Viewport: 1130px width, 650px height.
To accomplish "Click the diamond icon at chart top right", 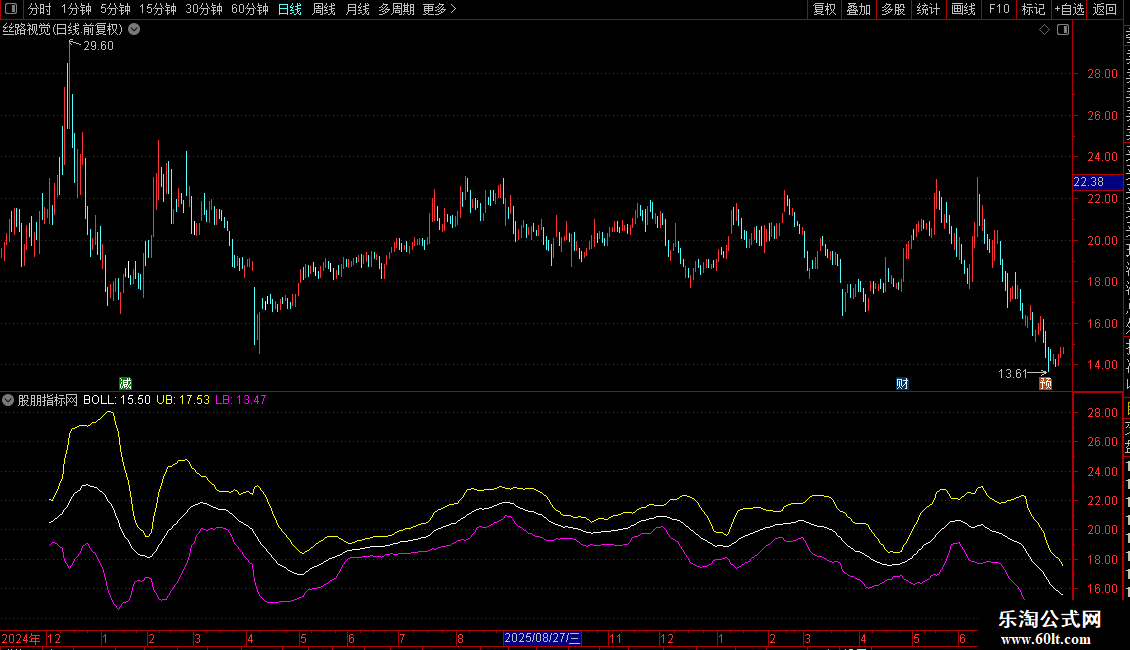I will pos(1044,30).
